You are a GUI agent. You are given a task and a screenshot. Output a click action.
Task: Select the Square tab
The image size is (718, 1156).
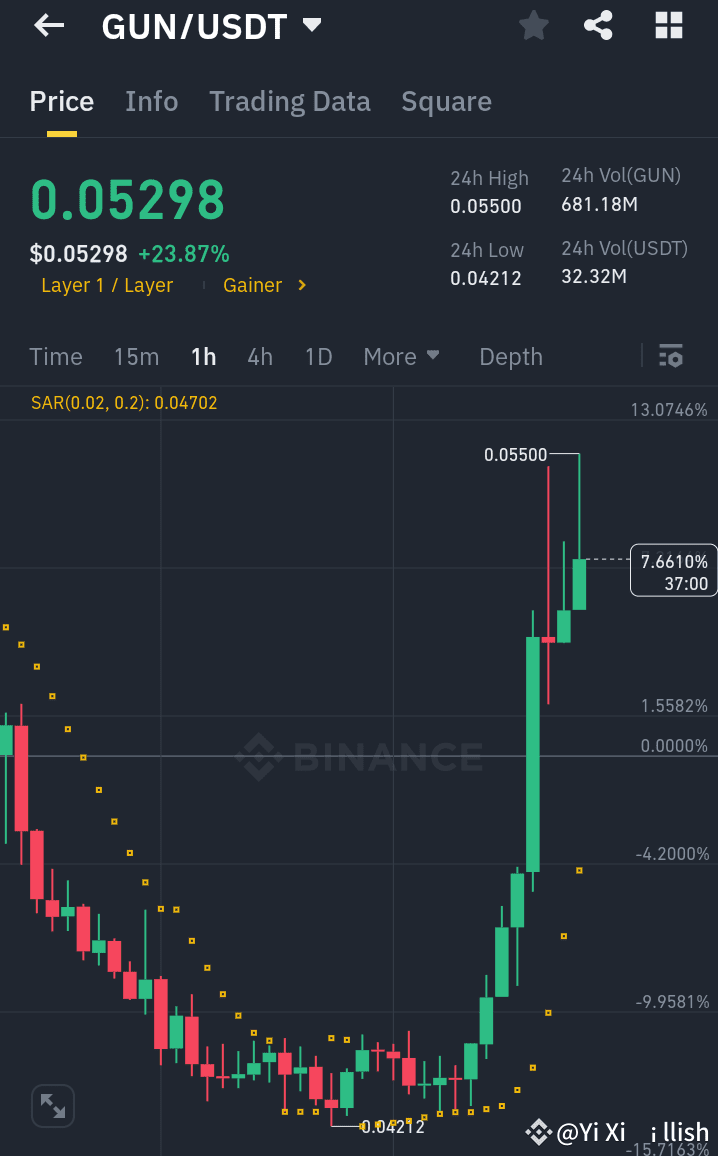[446, 101]
